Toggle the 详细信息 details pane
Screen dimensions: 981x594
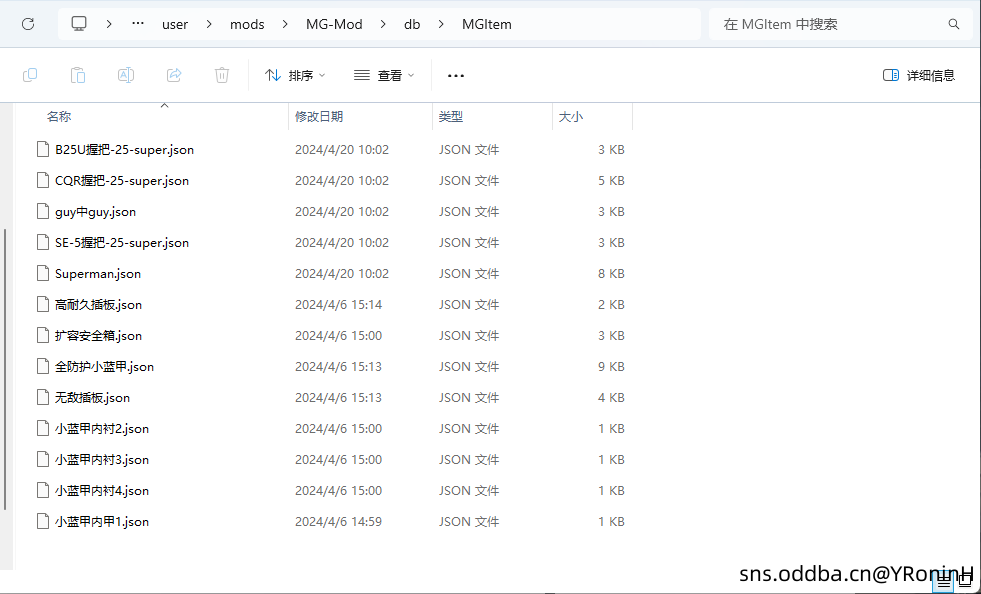[x=918, y=75]
